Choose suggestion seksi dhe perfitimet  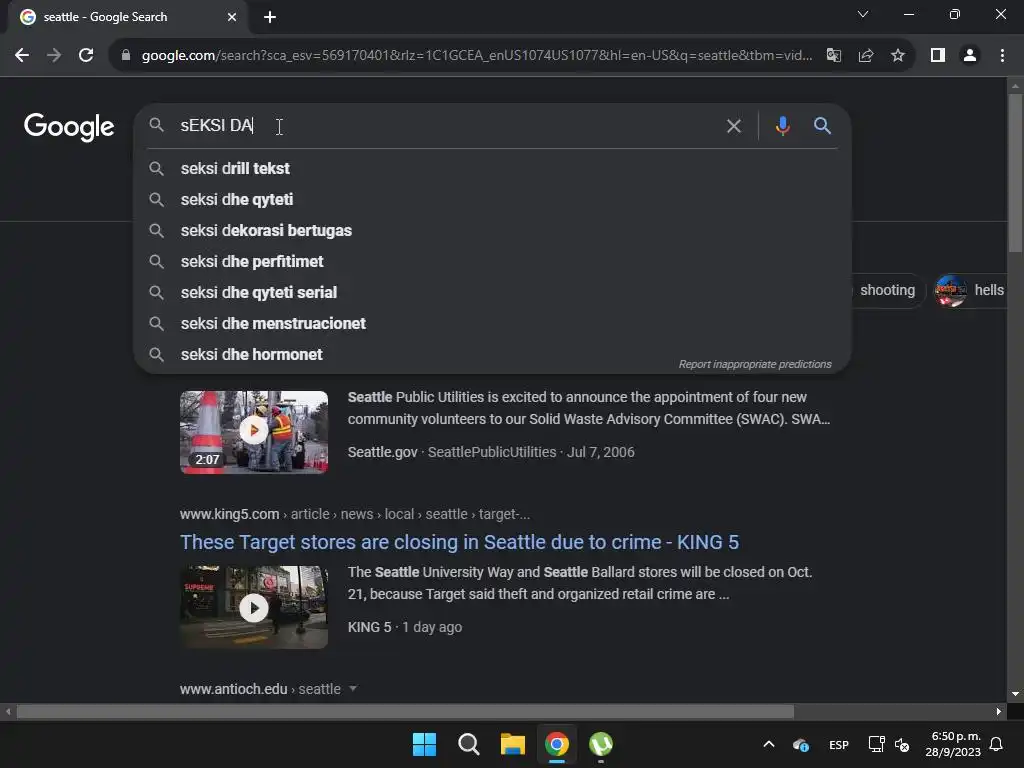pyautogui.click(x=492, y=261)
